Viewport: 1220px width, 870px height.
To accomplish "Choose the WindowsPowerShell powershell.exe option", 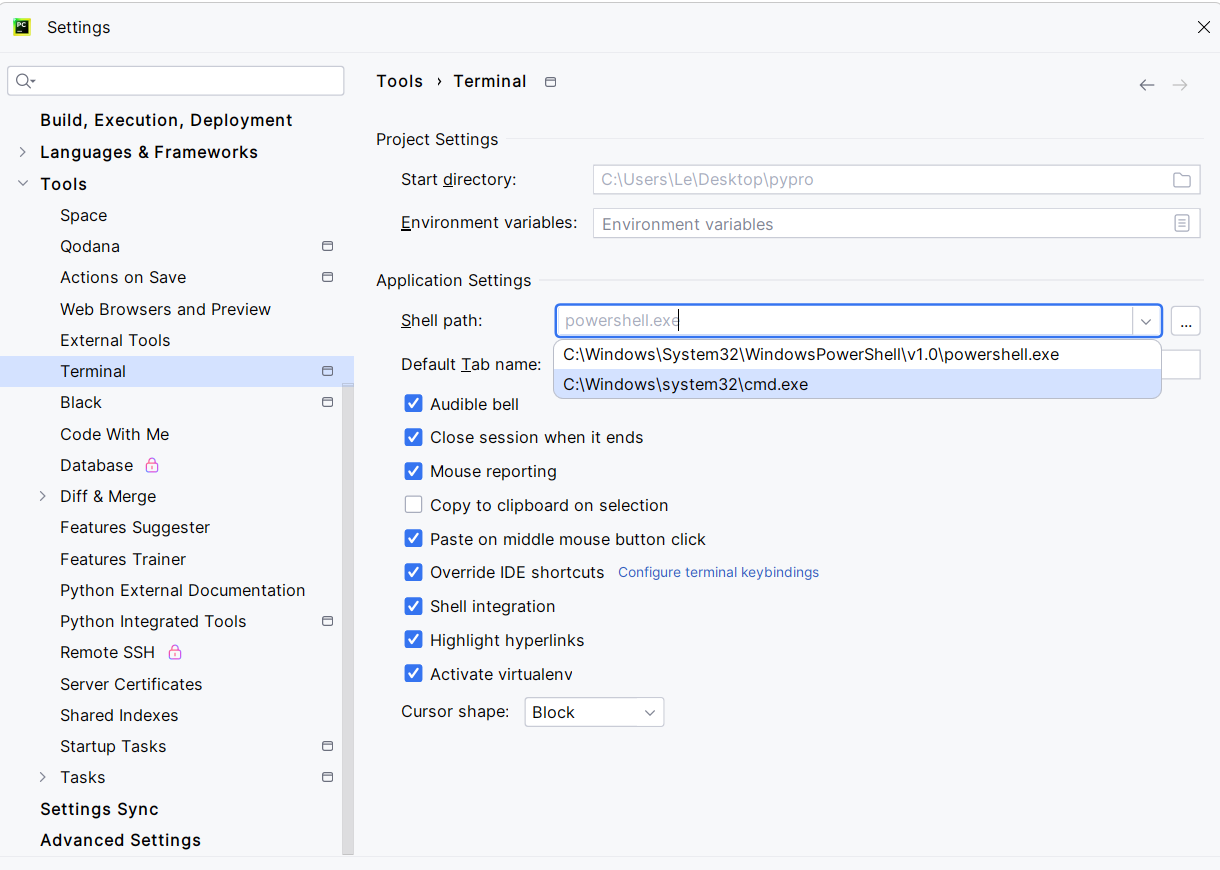I will click(810, 354).
